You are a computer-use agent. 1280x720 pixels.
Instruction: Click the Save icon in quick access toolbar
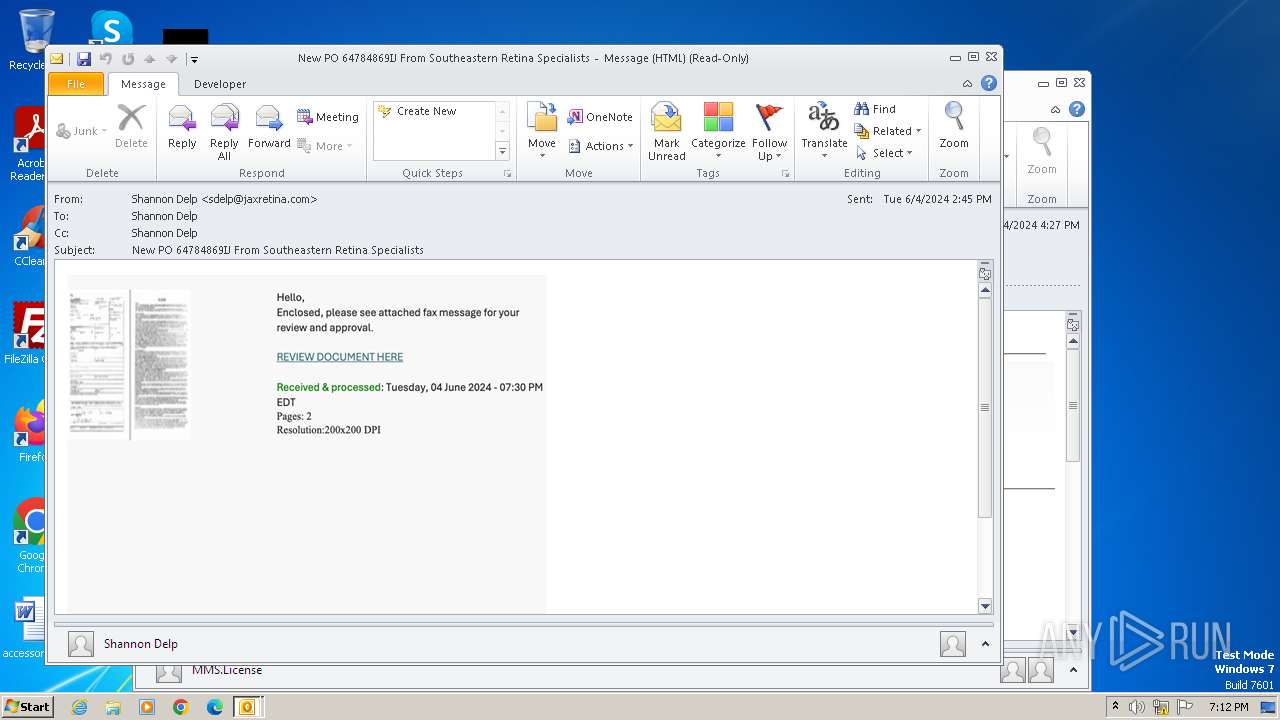click(84, 59)
